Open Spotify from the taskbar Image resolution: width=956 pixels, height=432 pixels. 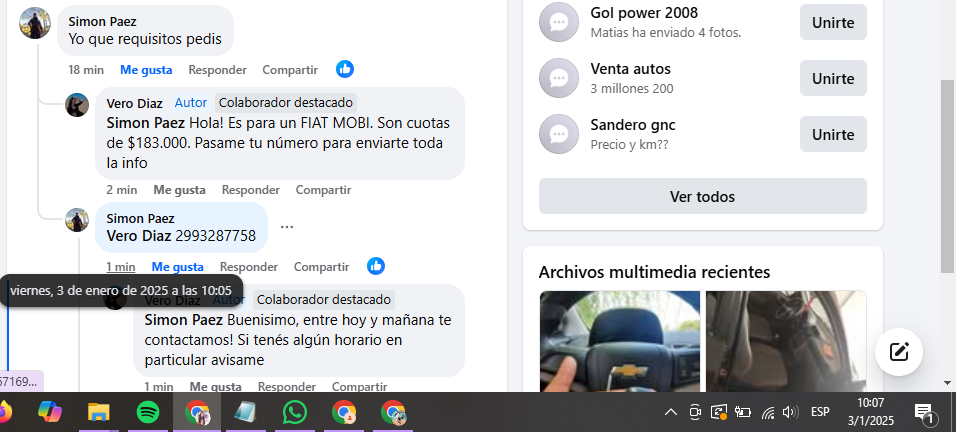[x=148, y=413]
